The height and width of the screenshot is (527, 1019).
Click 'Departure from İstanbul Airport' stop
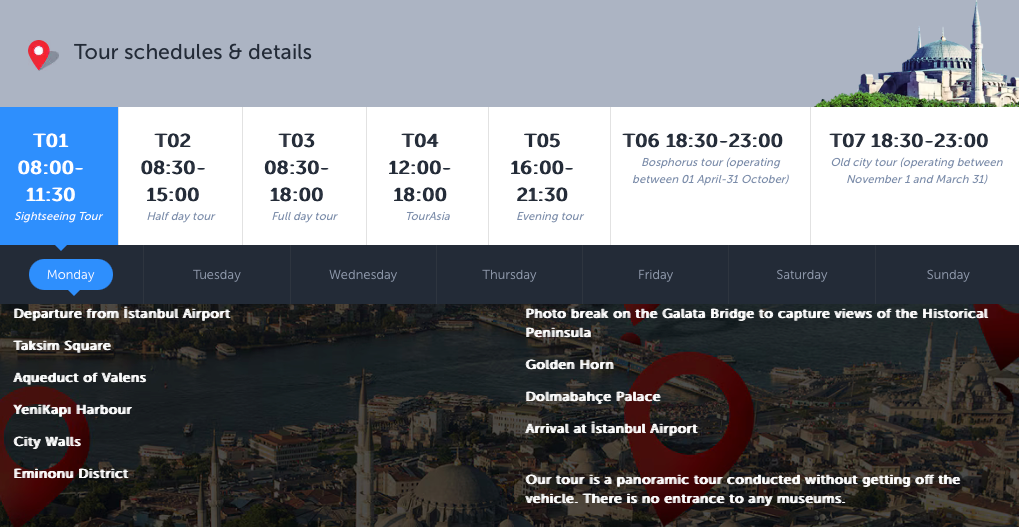pyautogui.click(x=122, y=314)
